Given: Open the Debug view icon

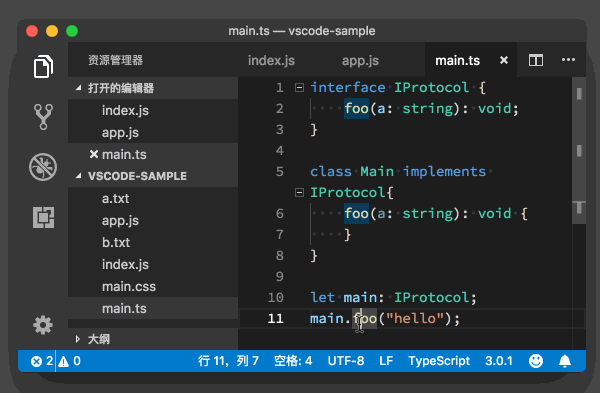Looking at the screenshot, I should click(x=43, y=167).
